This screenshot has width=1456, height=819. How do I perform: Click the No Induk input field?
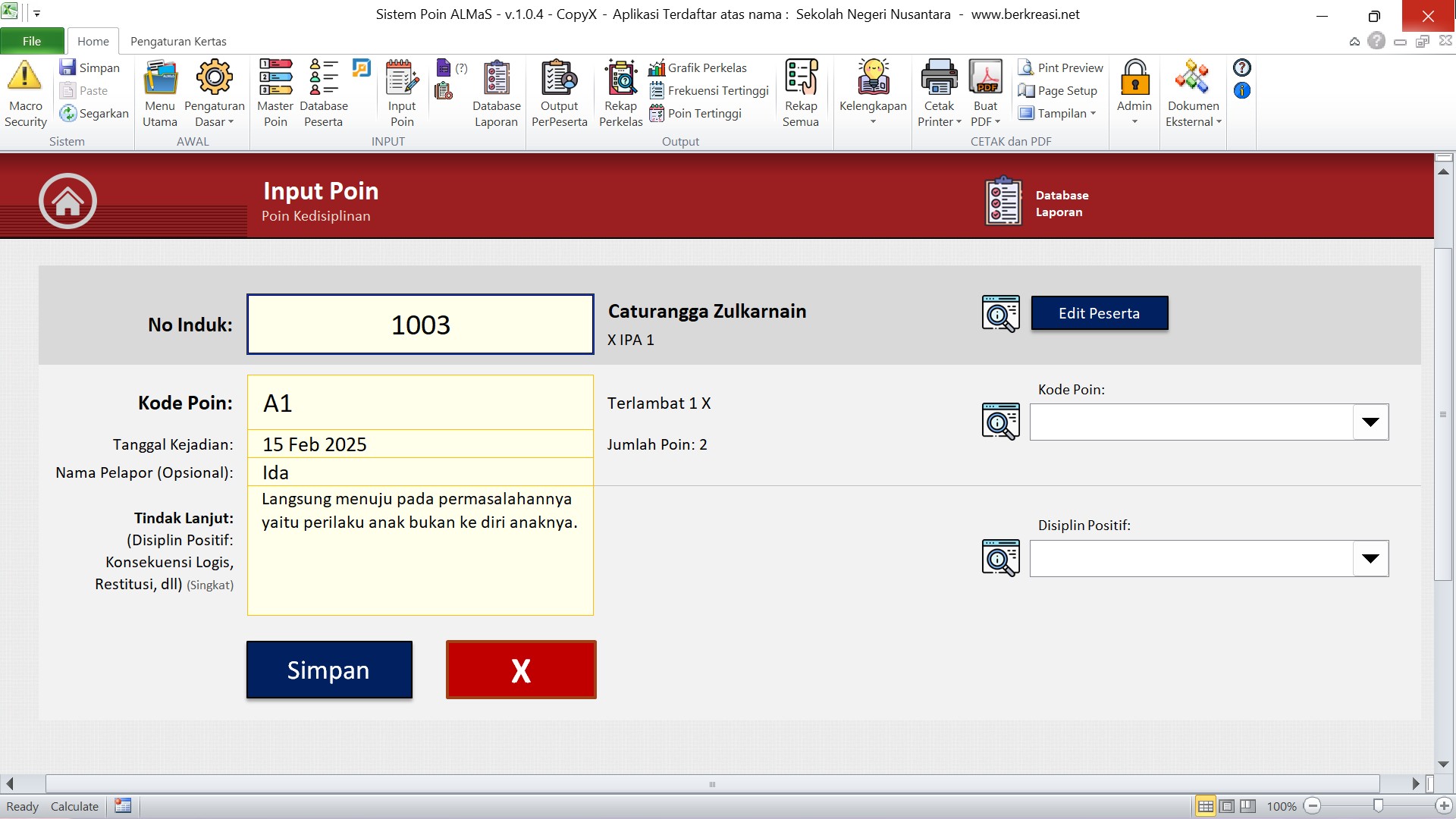click(420, 325)
